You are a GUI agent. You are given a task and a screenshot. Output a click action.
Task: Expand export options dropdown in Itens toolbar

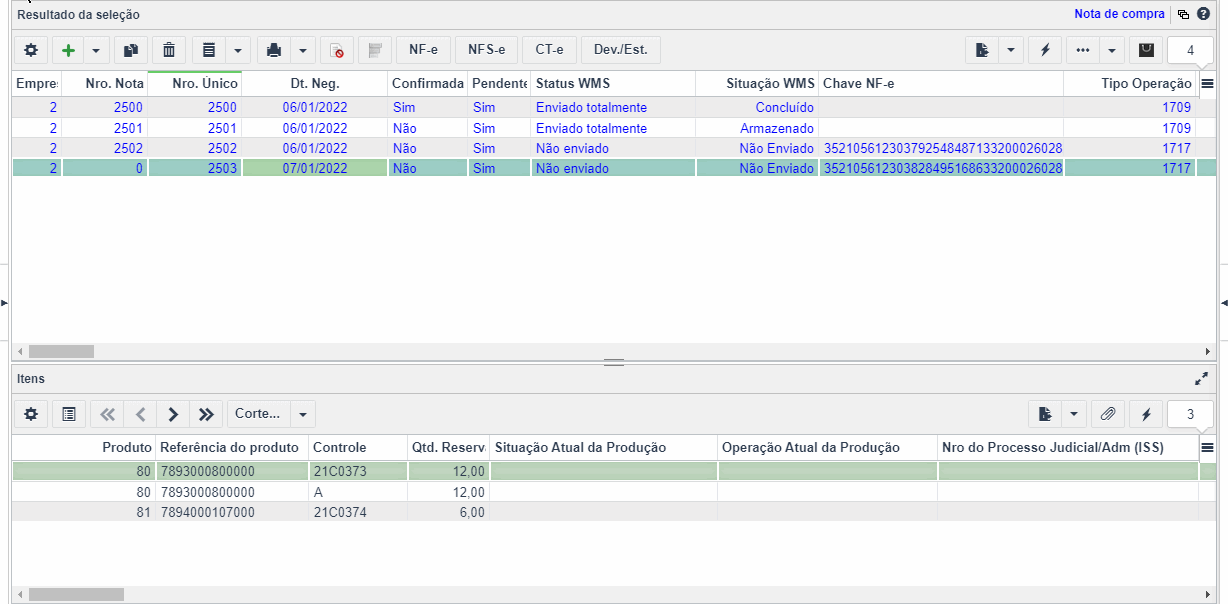(x=1074, y=414)
